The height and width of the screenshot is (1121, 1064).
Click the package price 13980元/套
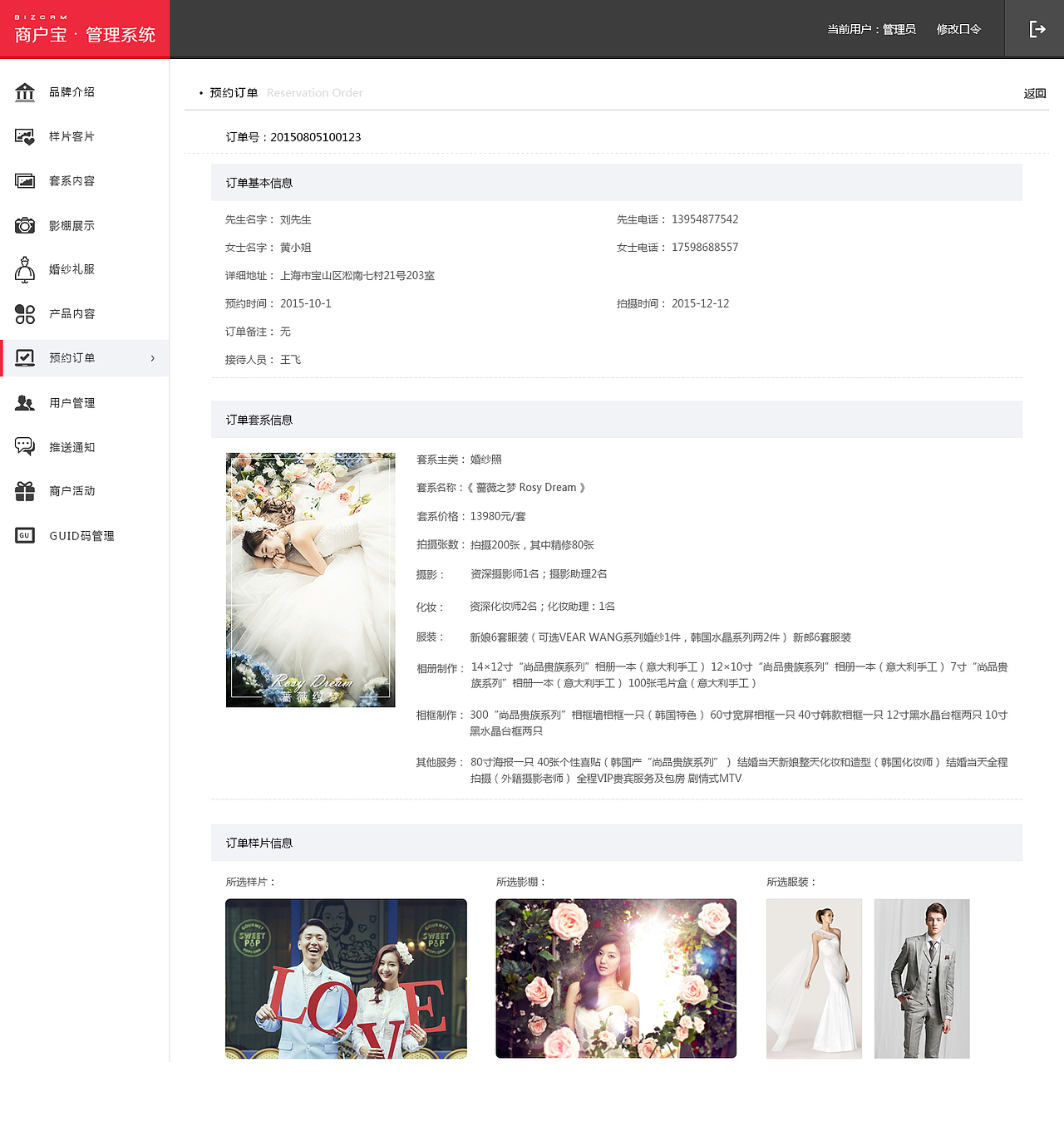point(498,517)
